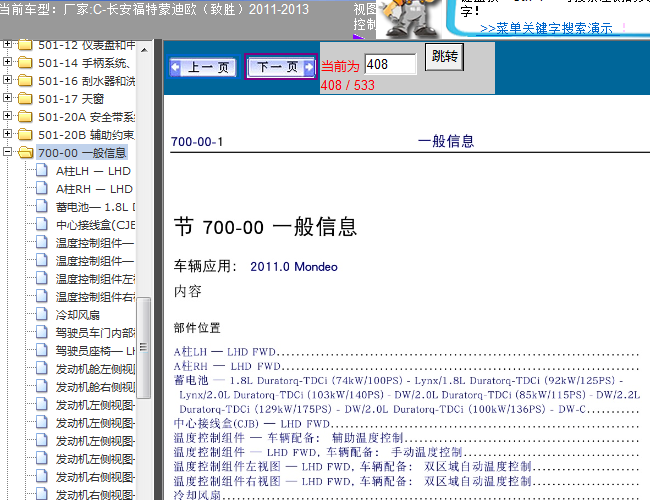The width and height of the screenshot is (650, 500).
Task: Open 发动机舱右侧视图 tree entry
Action: [x=95, y=386]
